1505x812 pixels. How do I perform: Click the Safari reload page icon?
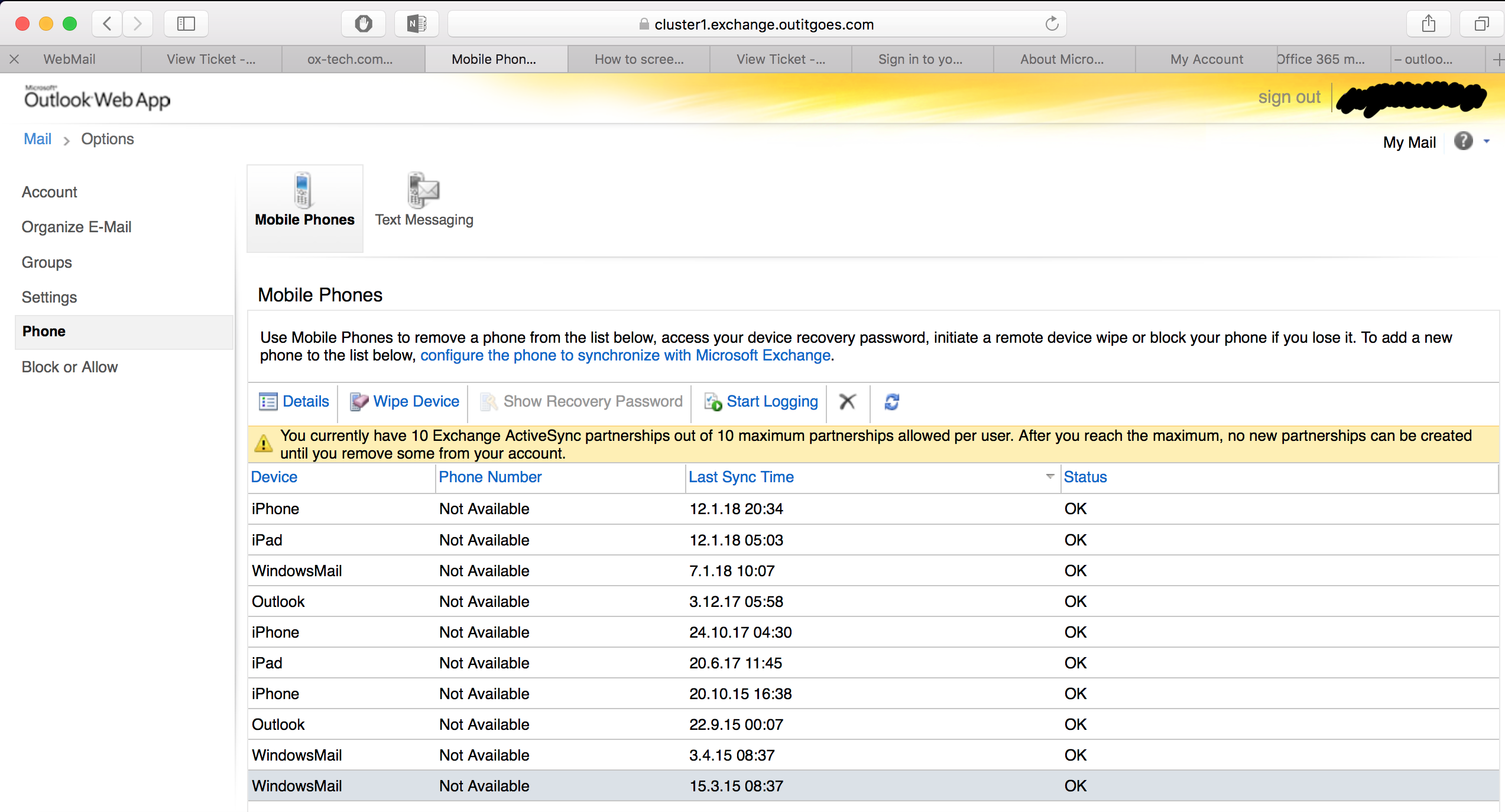pos(1052,24)
